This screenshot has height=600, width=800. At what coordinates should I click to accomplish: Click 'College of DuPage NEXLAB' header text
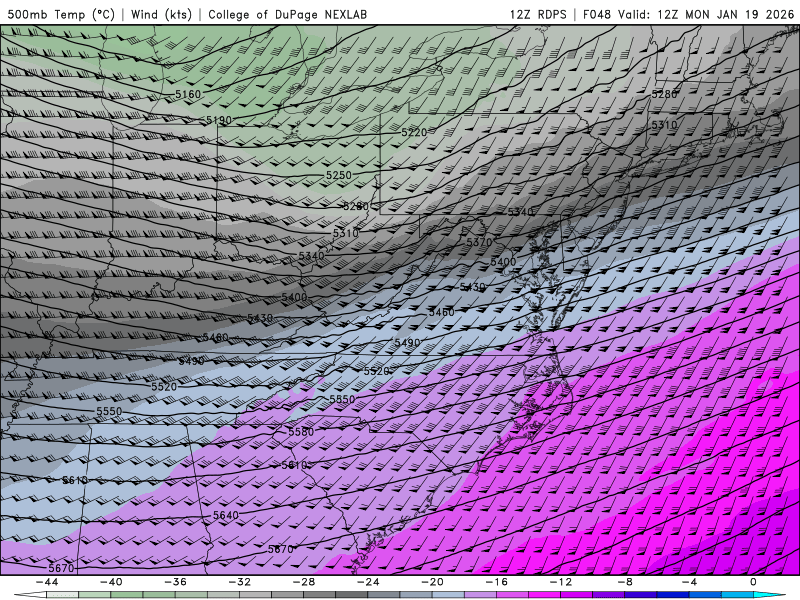point(287,14)
